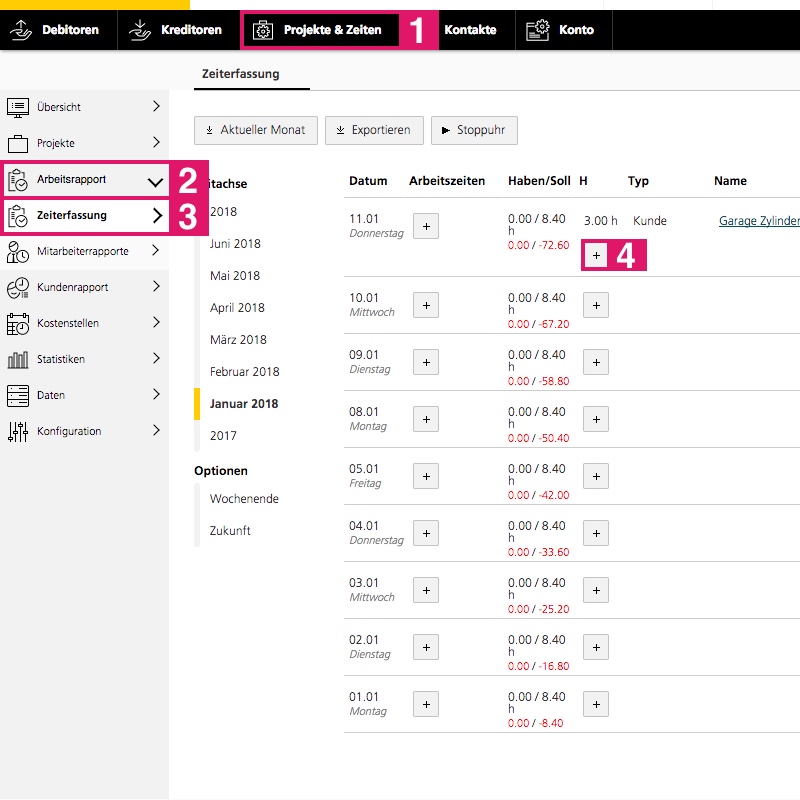This screenshot has width=800, height=800.
Task: Open the Garage Zylinder customer link
Action: (758, 221)
